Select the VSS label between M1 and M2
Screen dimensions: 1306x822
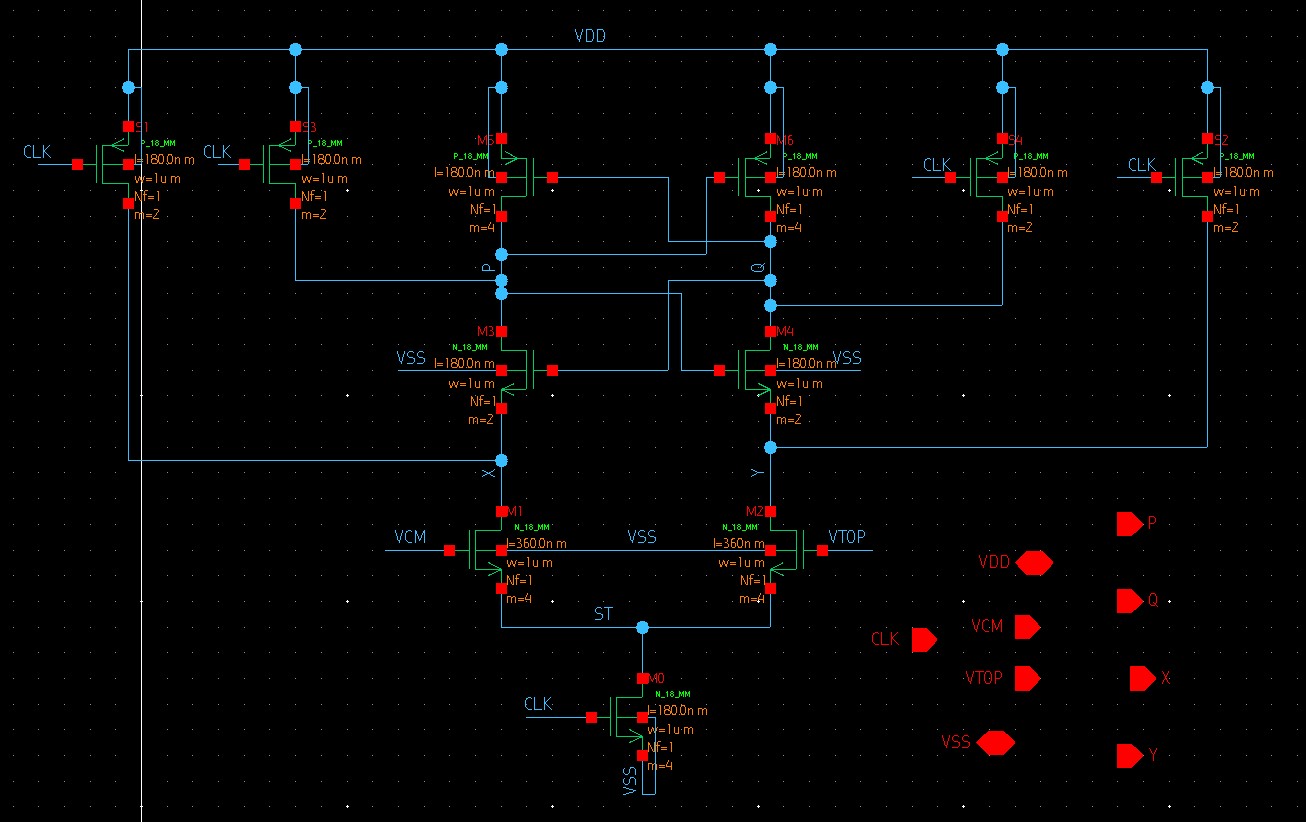(642, 537)
